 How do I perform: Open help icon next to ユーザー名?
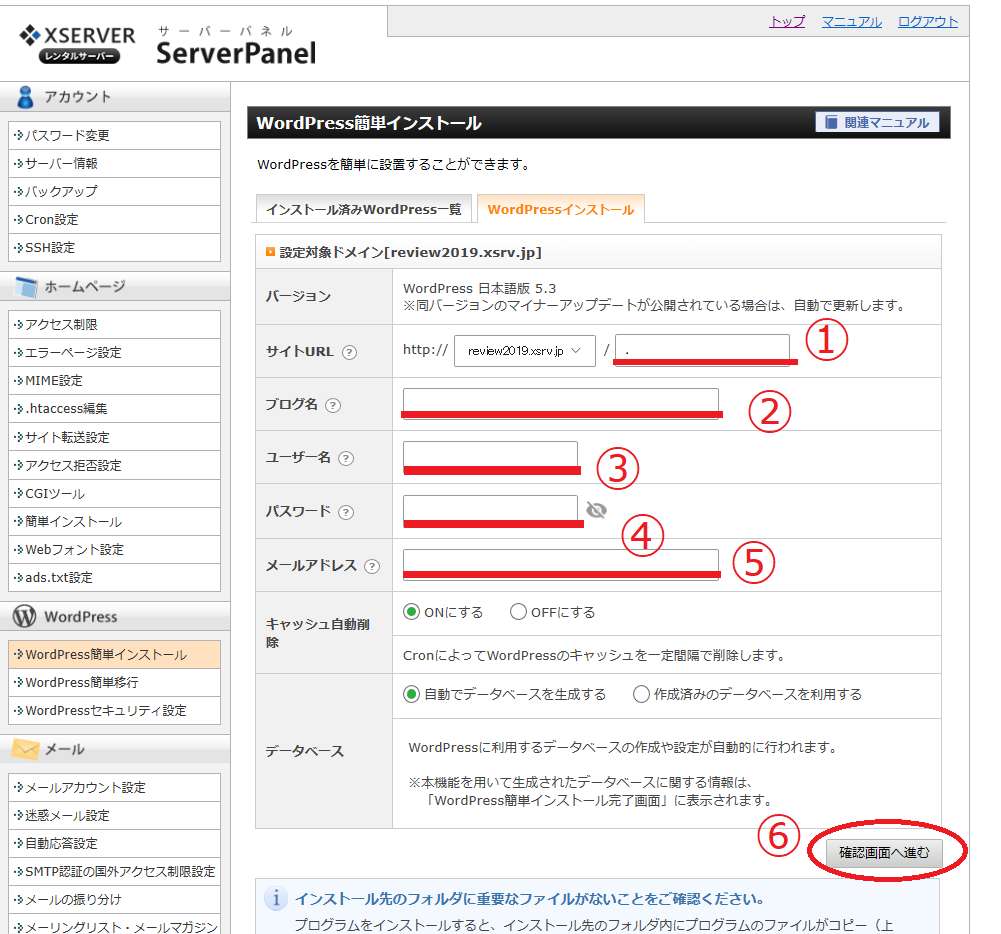346,458
